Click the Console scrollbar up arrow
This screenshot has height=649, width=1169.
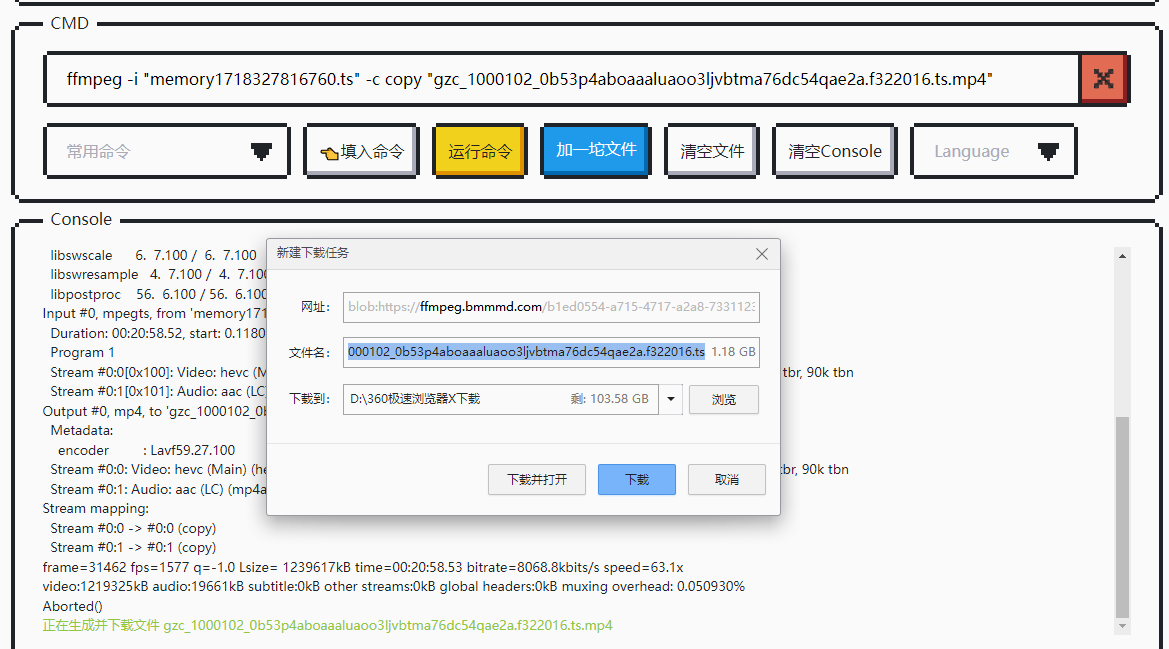click(1122, 256)
